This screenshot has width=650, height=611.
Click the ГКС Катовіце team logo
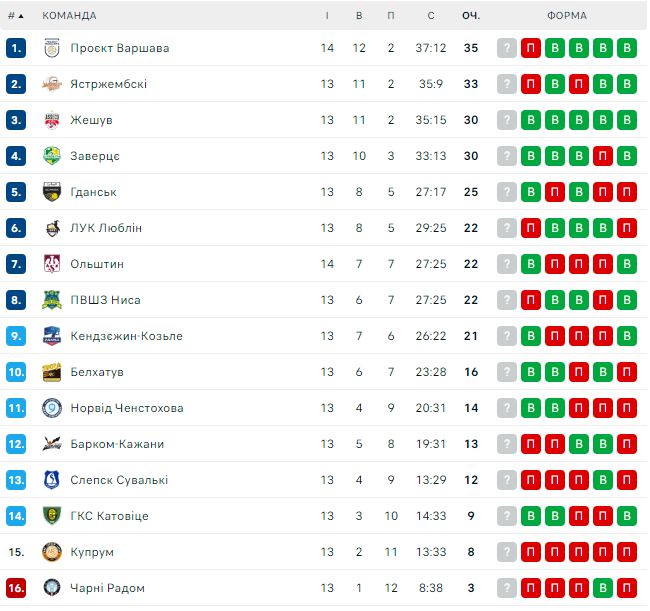tap(52, 516)
